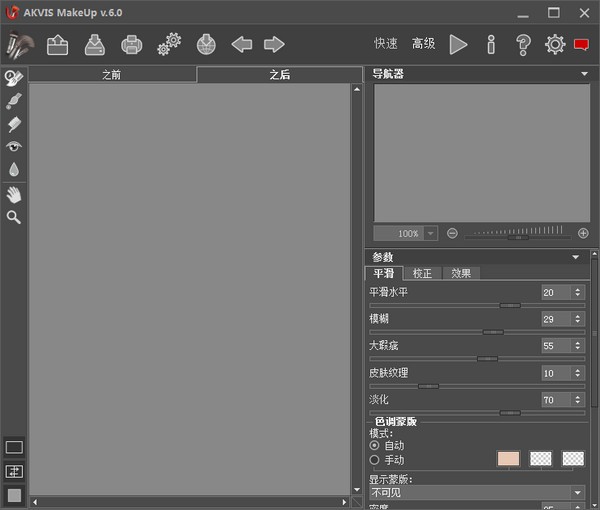Select the 自动 mode radio button
This screenshot has width=600, height=510.
point(375,445)
